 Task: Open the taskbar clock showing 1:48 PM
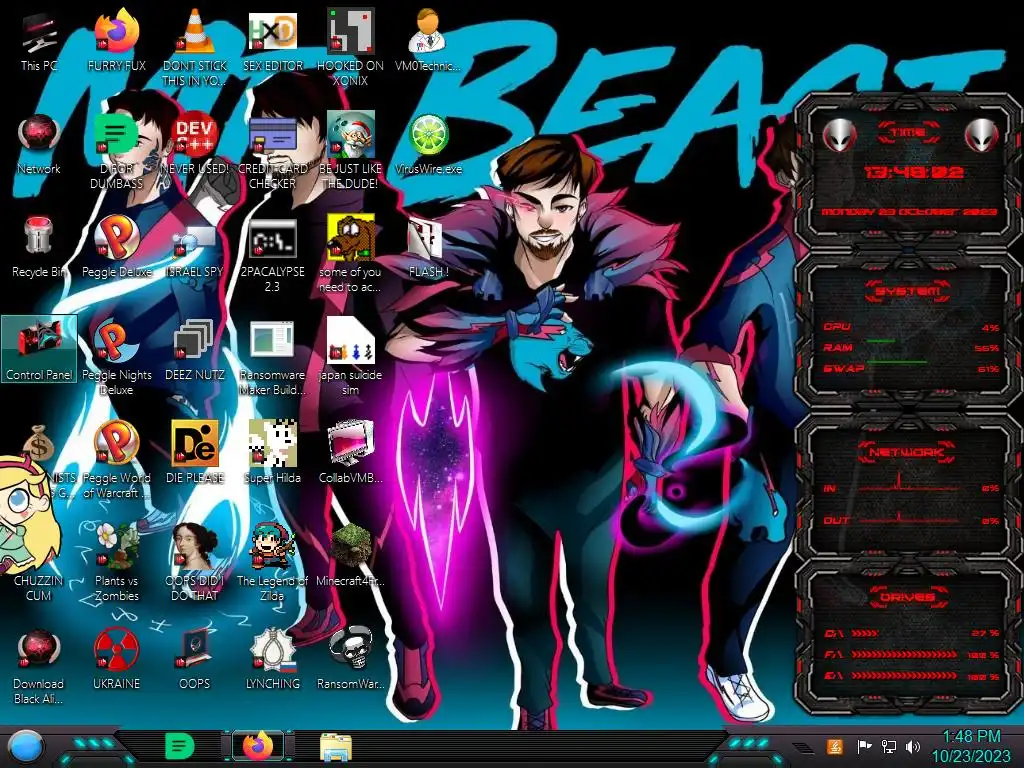tap(971, 747)
